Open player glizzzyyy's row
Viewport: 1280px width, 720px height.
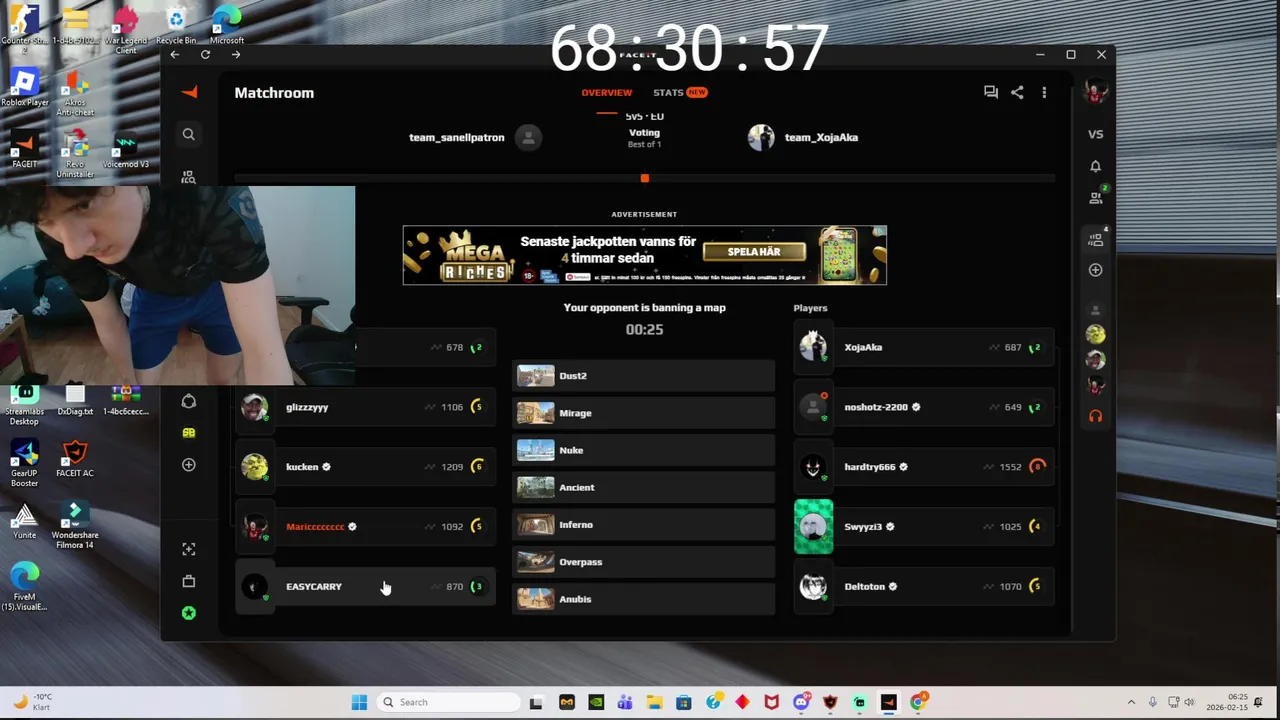click(x=365, y=407)
